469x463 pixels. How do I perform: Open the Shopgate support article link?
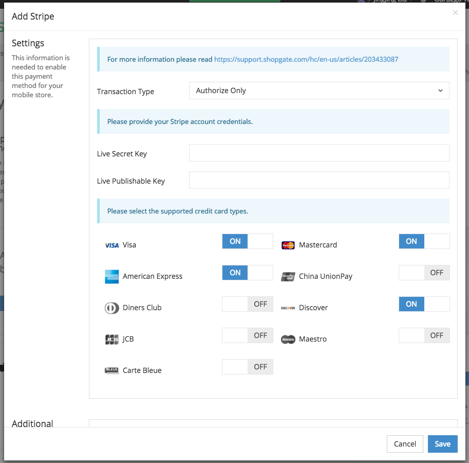point(306,59)
